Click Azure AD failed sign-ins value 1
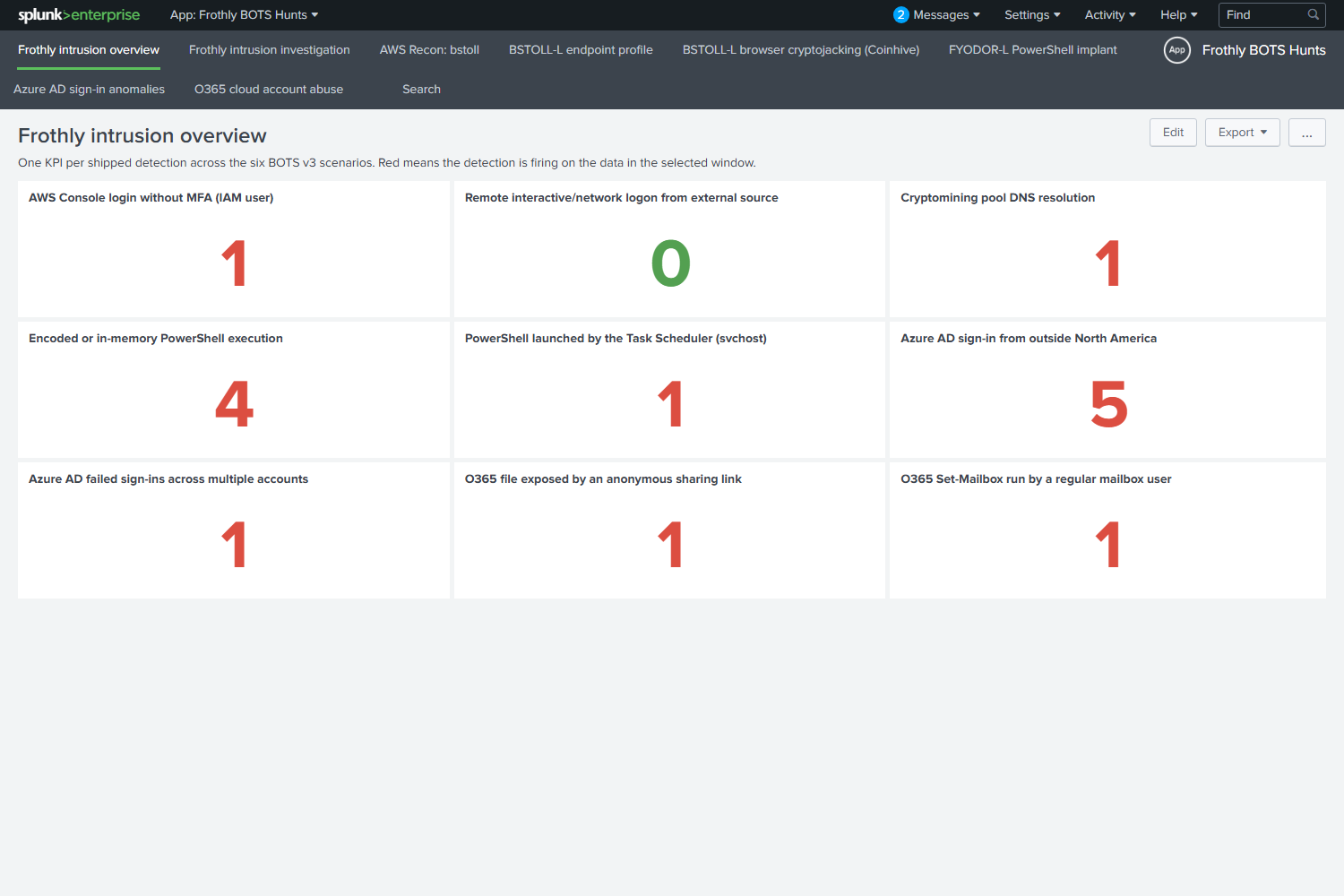 [234, 545]
